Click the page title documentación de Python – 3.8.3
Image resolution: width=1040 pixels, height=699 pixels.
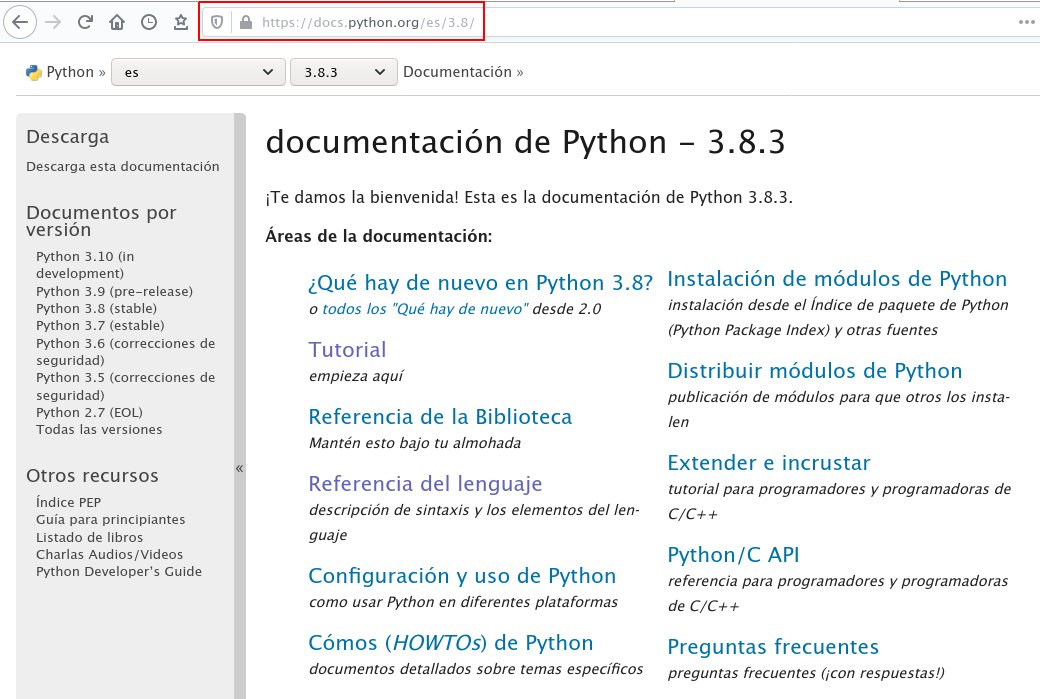pyautogui.click(x=525, y=142)
